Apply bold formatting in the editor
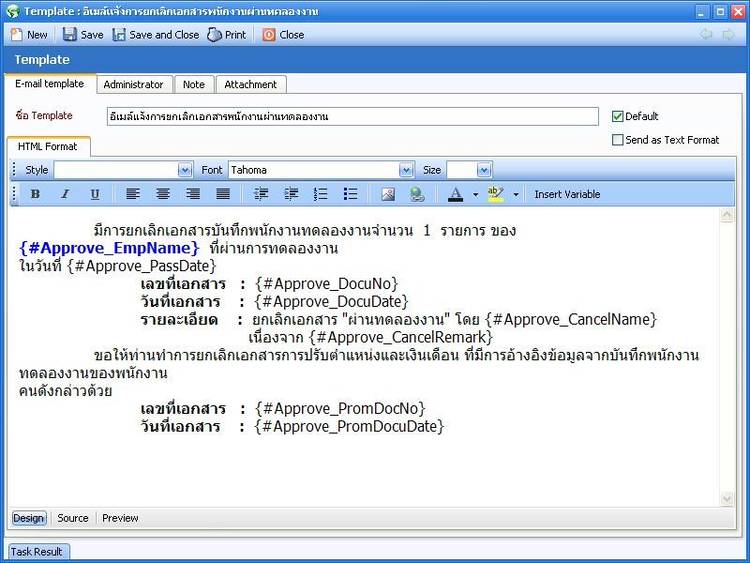This screenshot has height=563, width=750. coord(35,194)
